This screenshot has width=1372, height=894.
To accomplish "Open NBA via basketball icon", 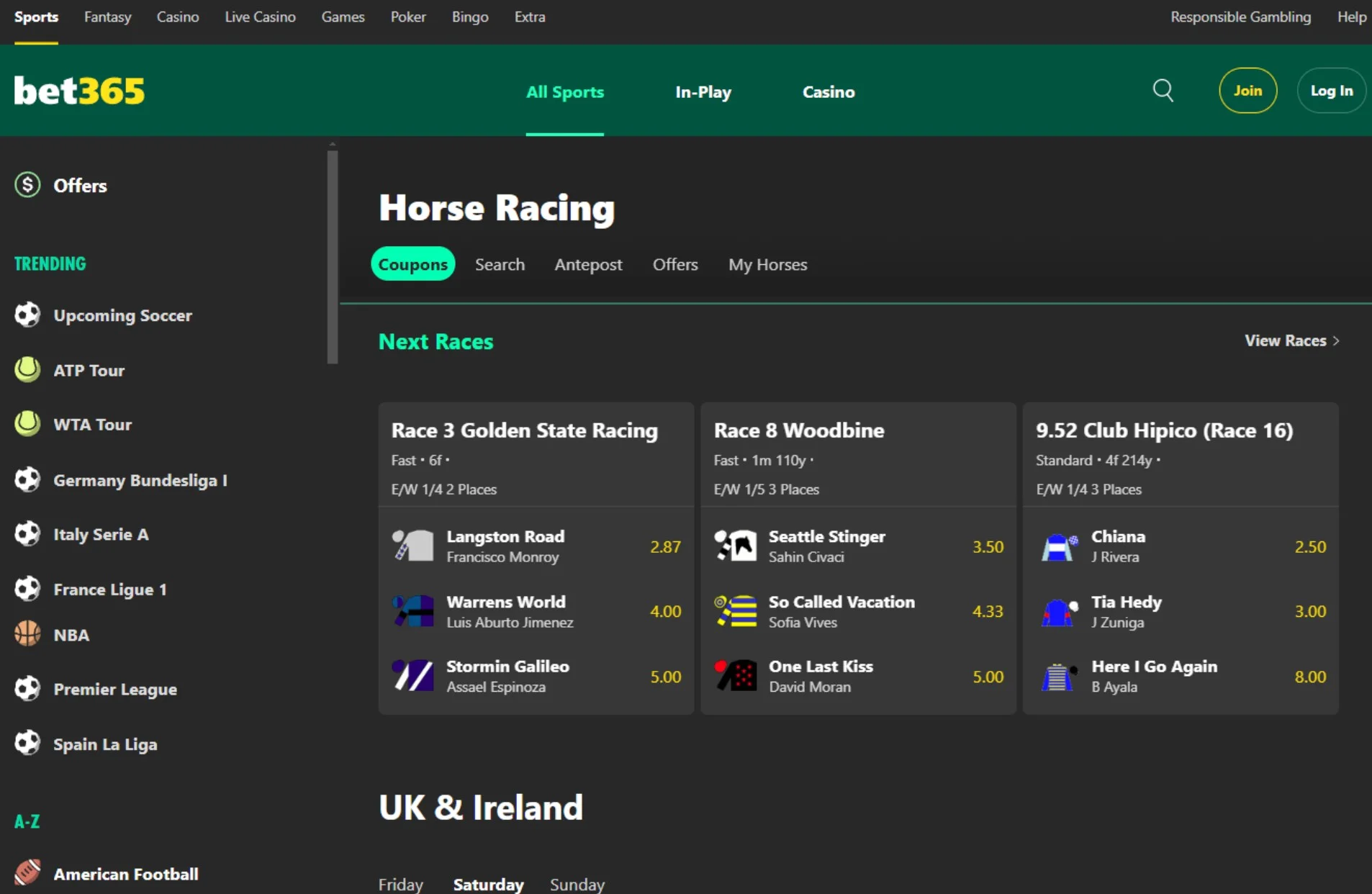I will (x=27, y=634).
